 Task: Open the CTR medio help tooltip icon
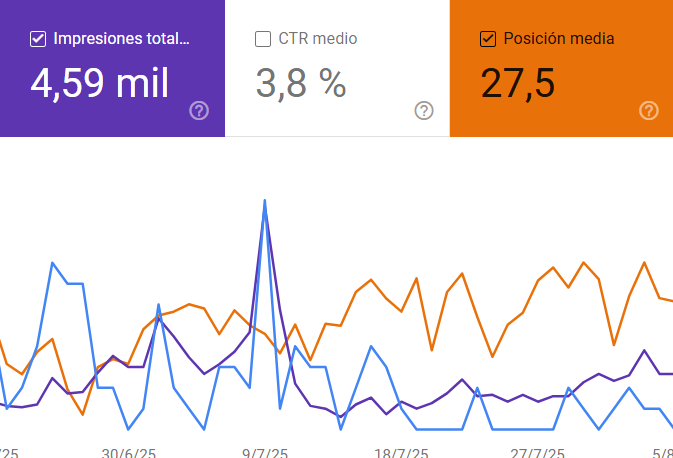(x=424, y=110)
